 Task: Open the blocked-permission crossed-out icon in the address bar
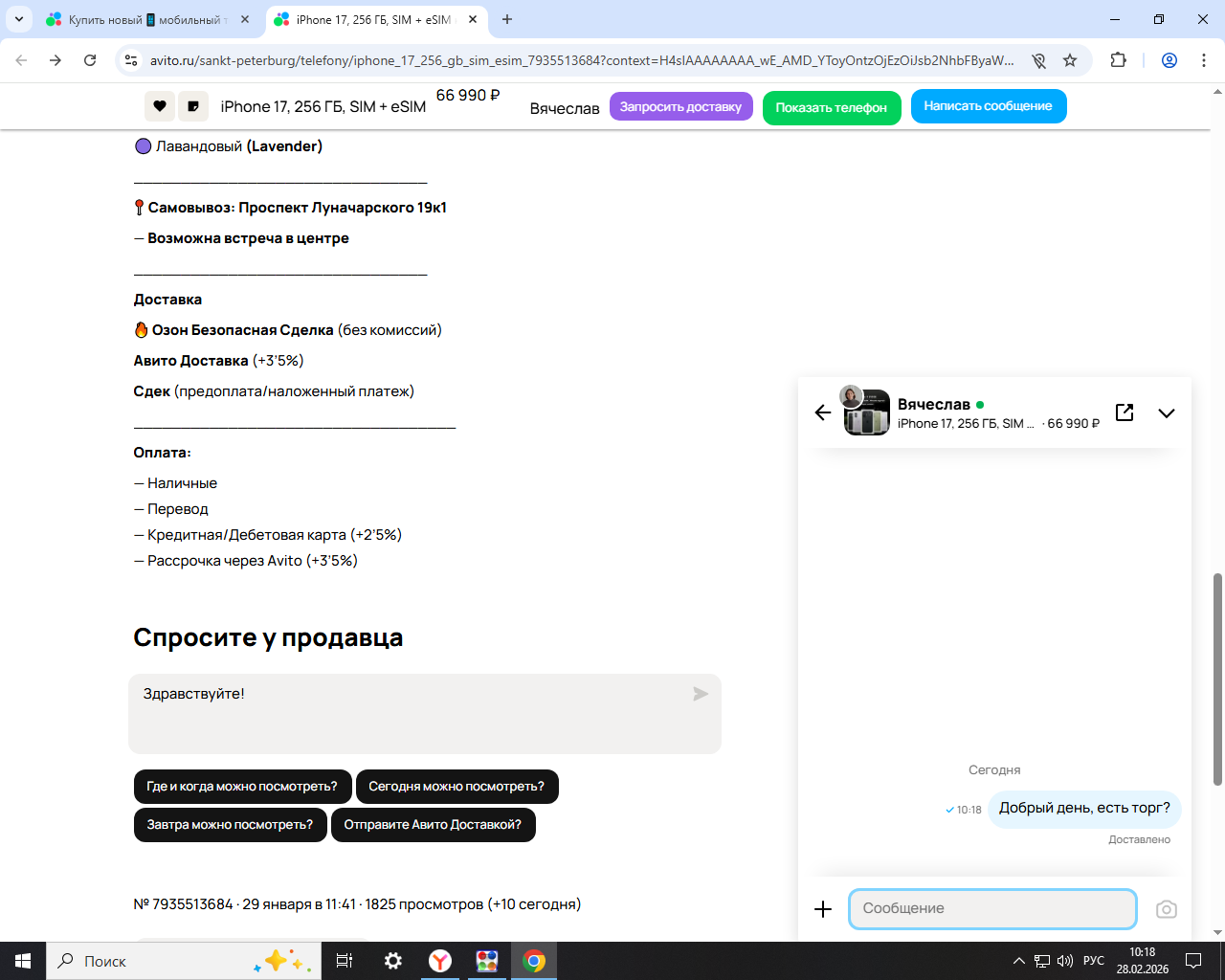pos(1038,60)
